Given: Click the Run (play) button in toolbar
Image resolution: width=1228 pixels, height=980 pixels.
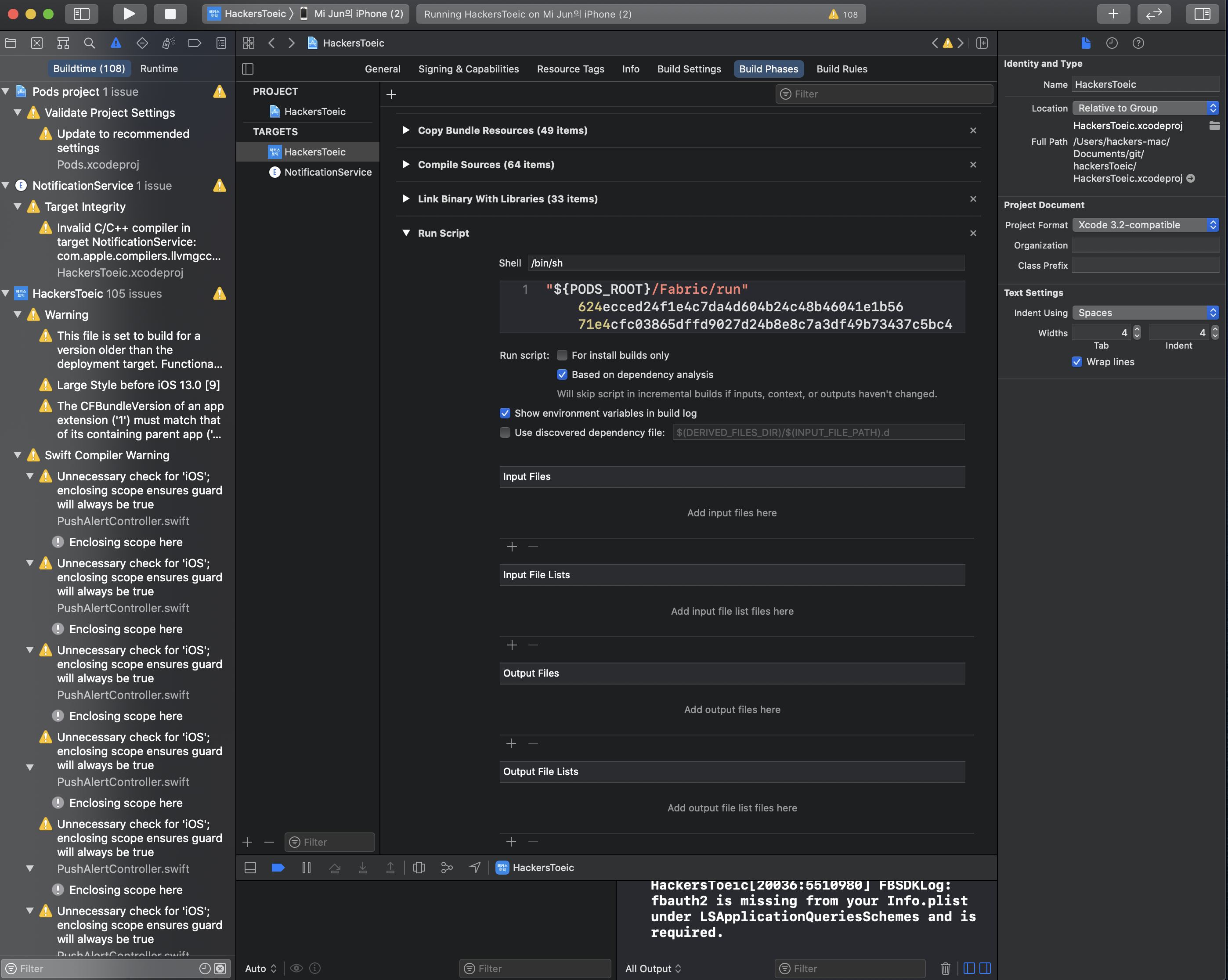Looking at the screenshot, I should [x=129, y=14].
